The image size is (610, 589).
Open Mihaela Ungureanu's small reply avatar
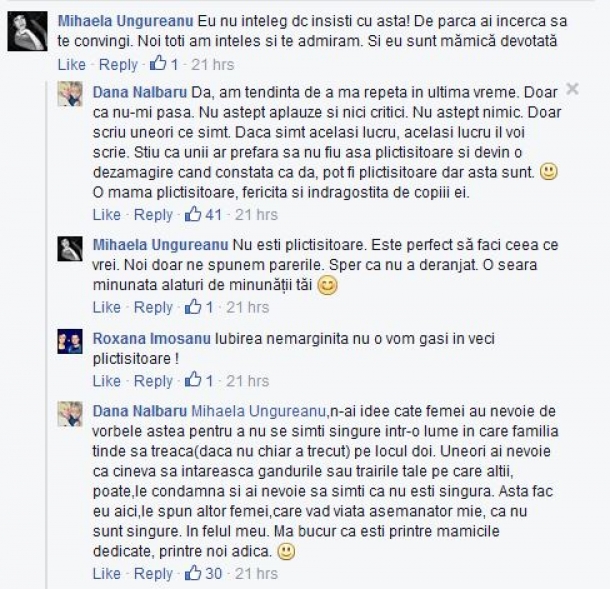pyautogui.click(x=70, y=248)
